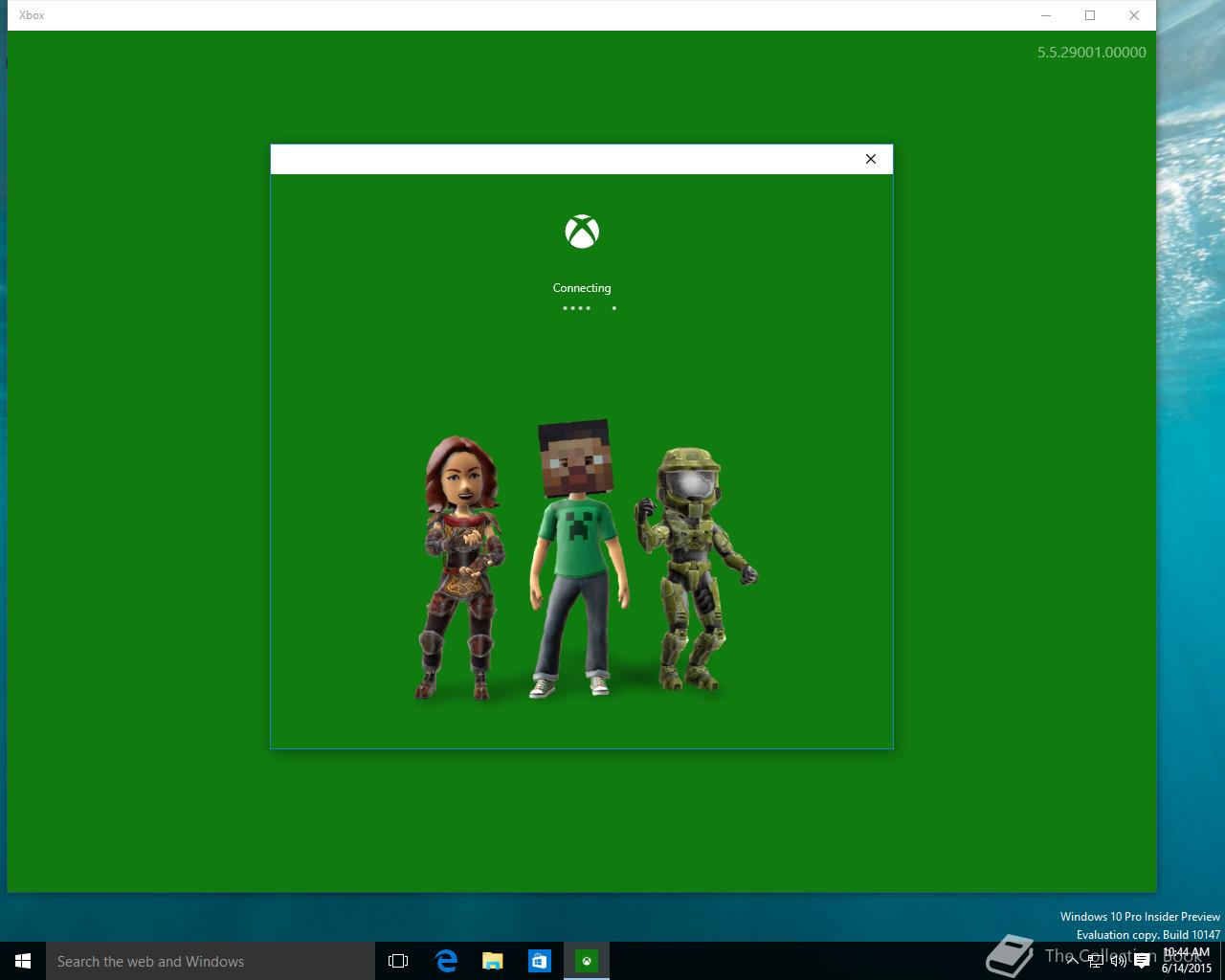Open Task View from the taskbar
Viewport: 1225px width, 980px height.
398,961
